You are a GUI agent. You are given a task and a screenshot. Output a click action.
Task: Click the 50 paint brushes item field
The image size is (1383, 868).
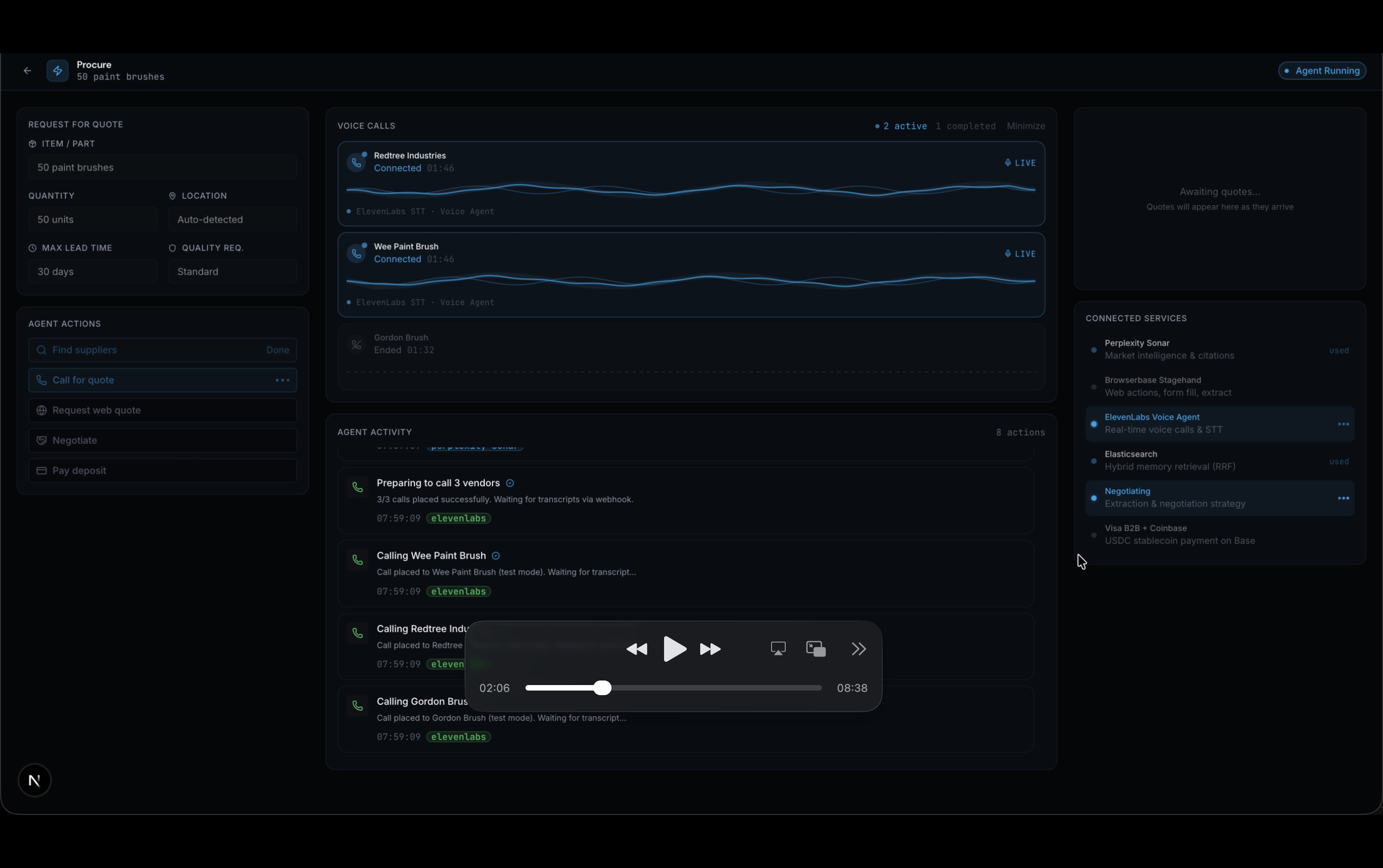(x=162, y=168)
